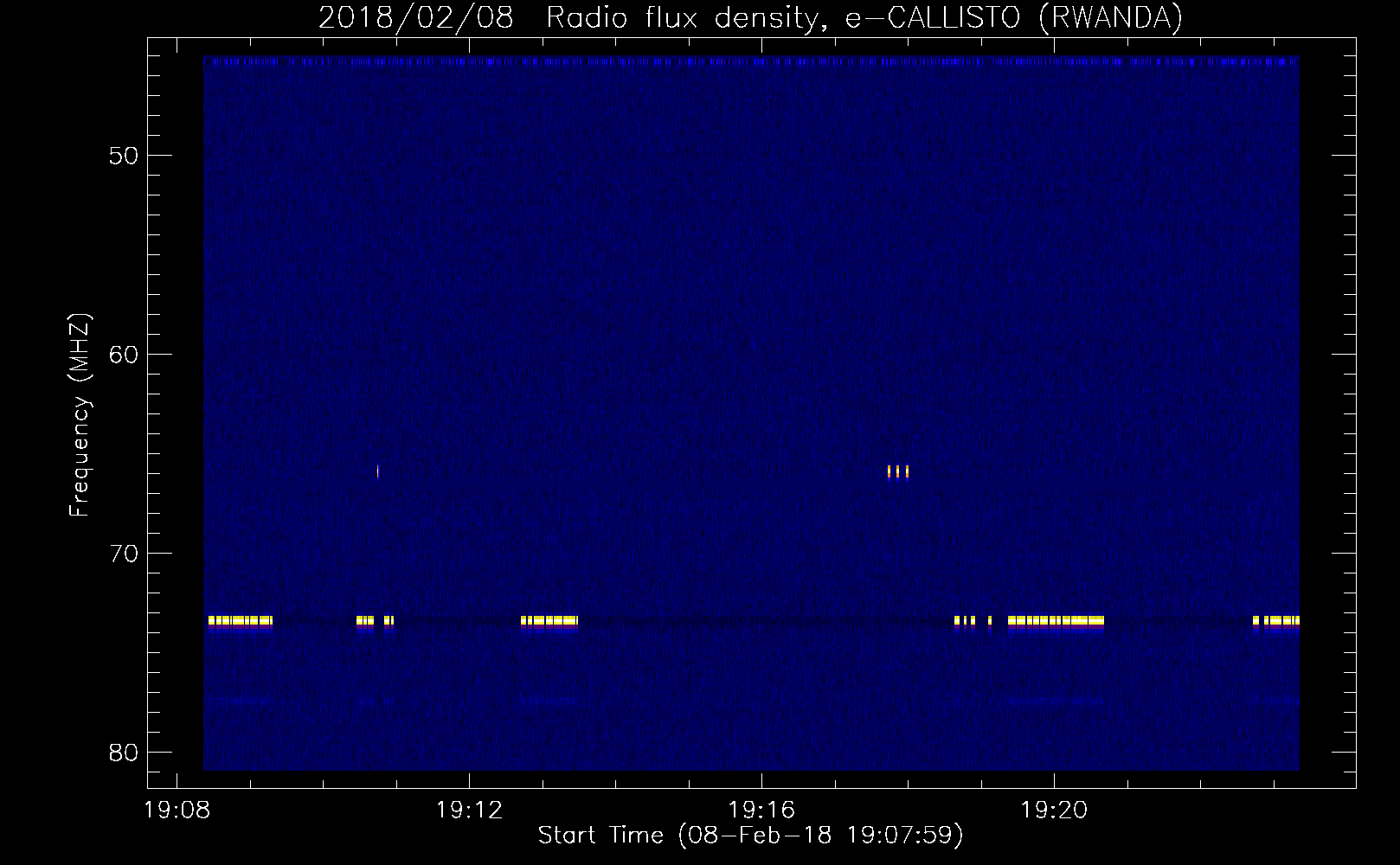This screenshot has width=1400, height=865.
Task: Select the 'Frequency (MHZ)' y-axis label
Action: point(80,415)
